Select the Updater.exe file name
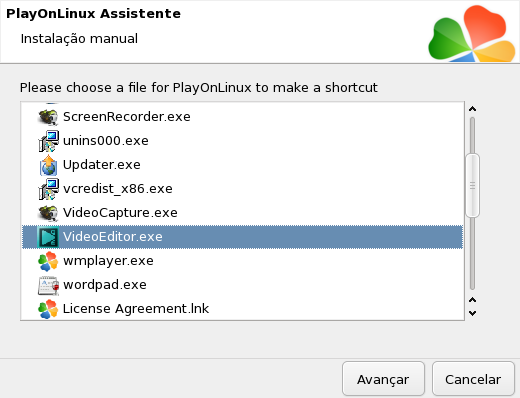 coord(102,165)
